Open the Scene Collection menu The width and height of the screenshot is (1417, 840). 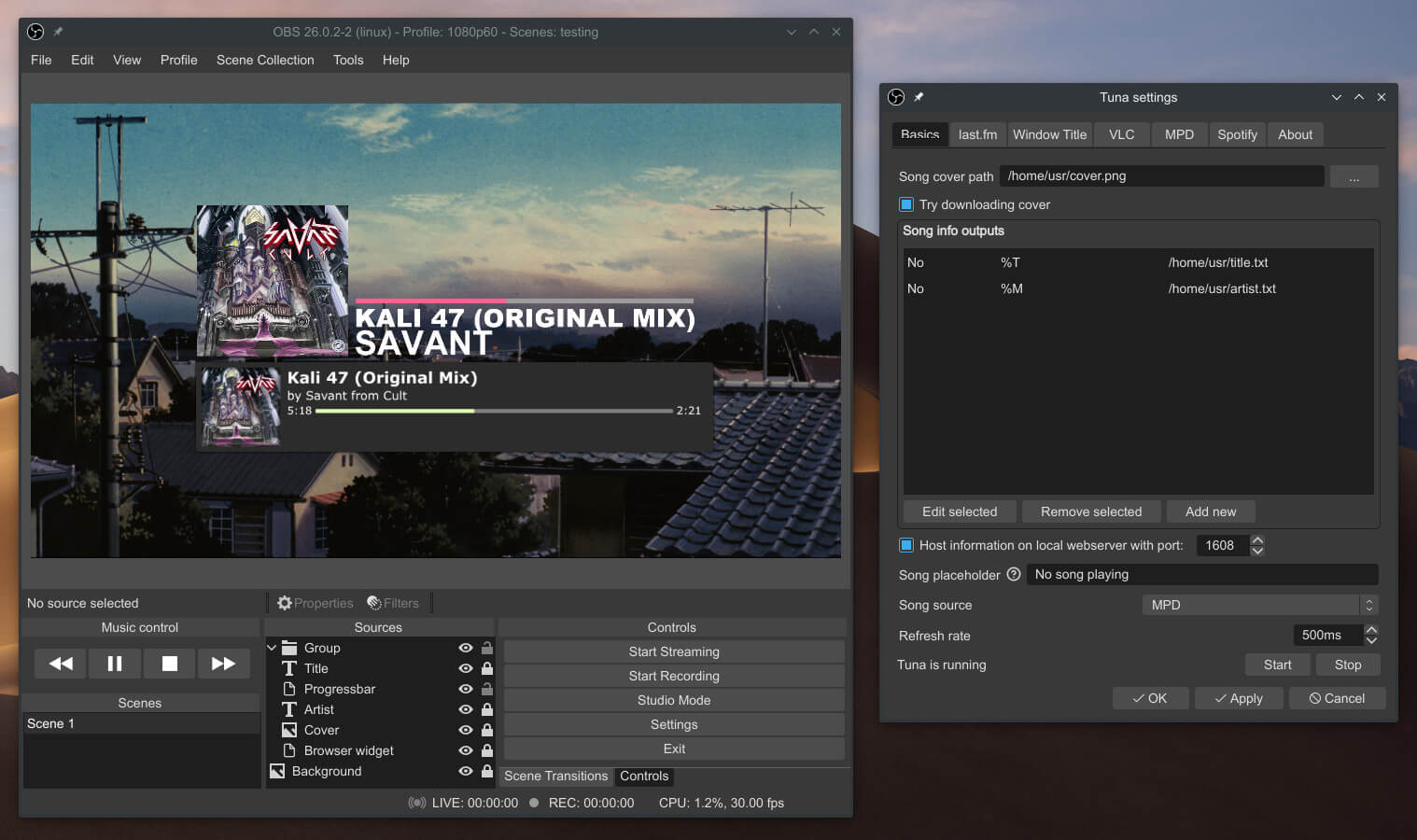click(265, 60)
